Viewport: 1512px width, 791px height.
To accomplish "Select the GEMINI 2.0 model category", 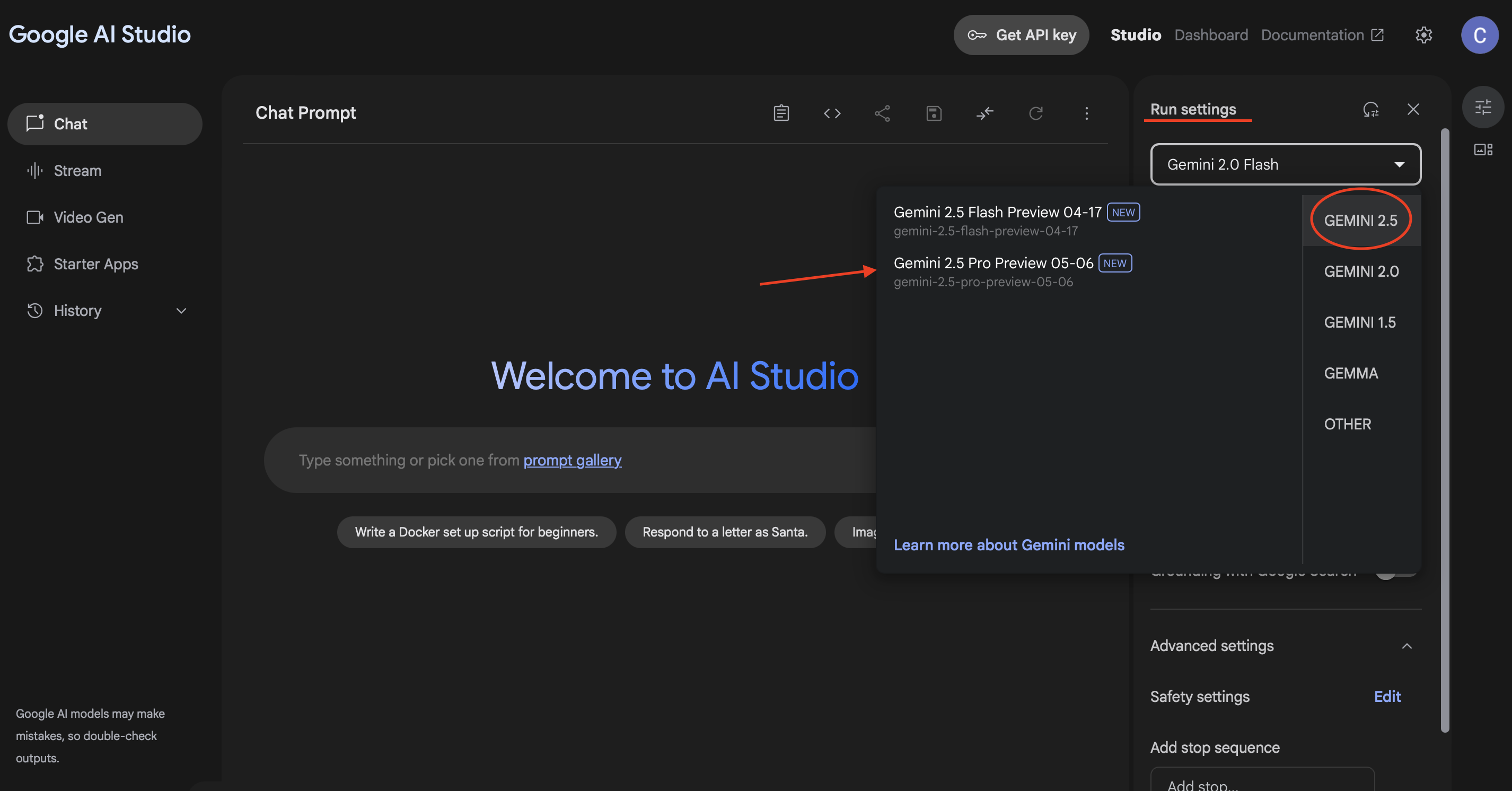I will click(x=1361, y=271).
